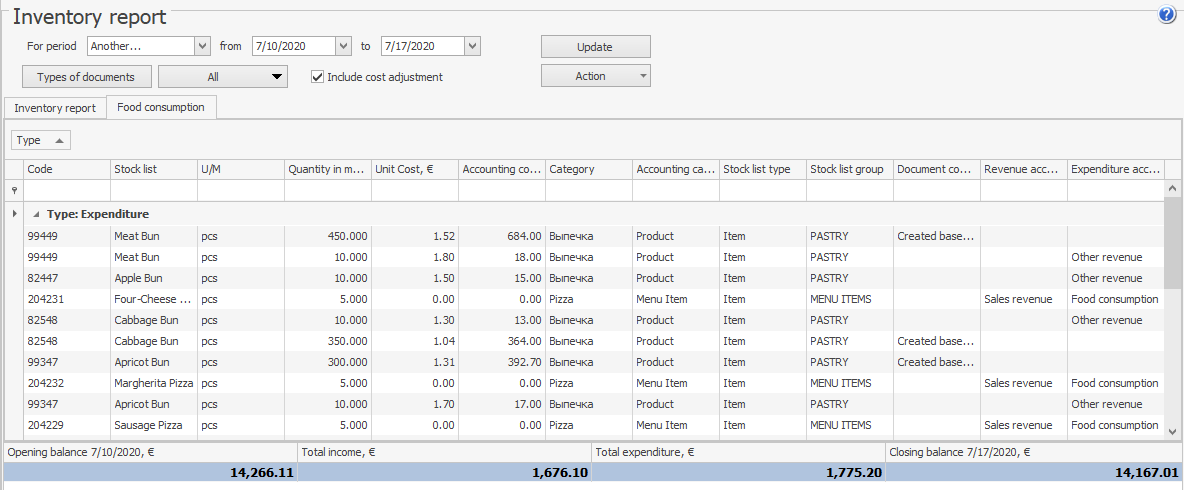Image resolution: width=1184 pixels, height=490 pixels.
Task: Expand the All document types dropdown
Action: point(277,77)
